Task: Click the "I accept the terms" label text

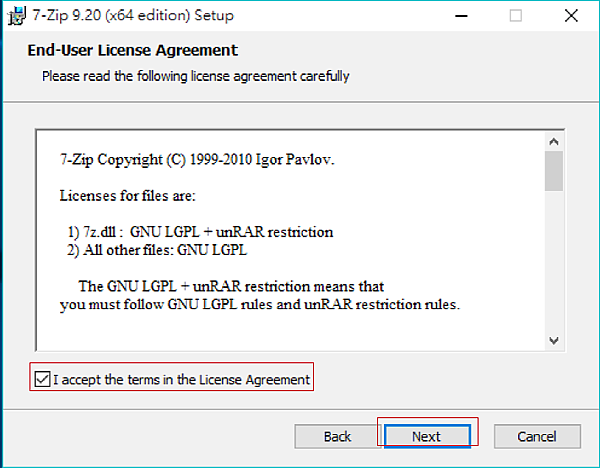Action: (181, 380)
